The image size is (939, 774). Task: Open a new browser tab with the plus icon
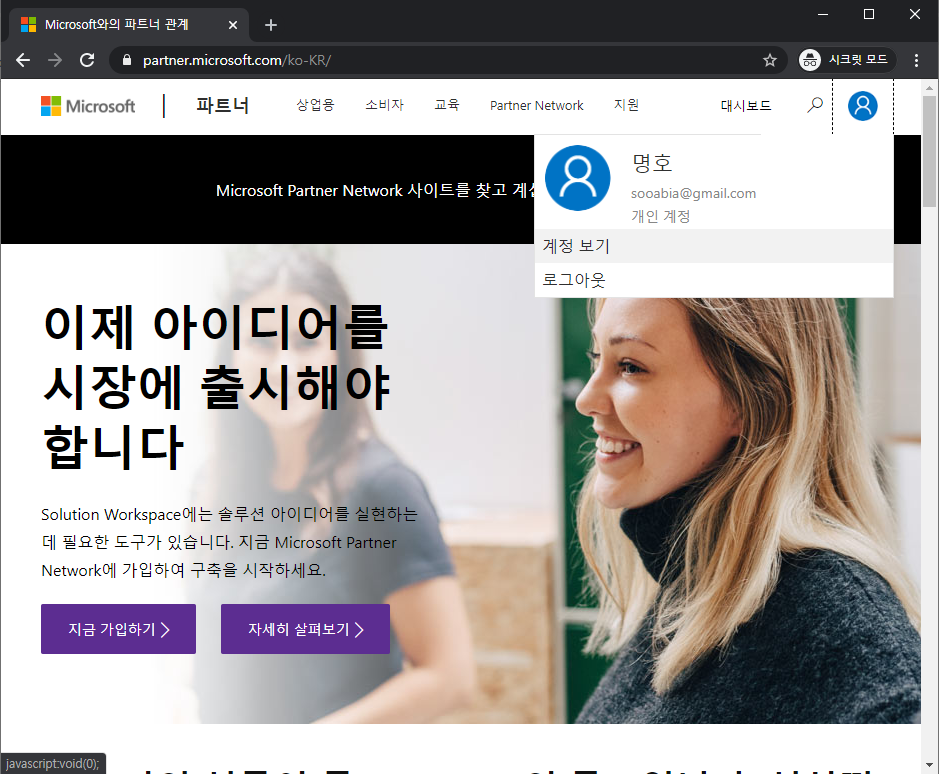pyautogui.click(x=271, y=25)
